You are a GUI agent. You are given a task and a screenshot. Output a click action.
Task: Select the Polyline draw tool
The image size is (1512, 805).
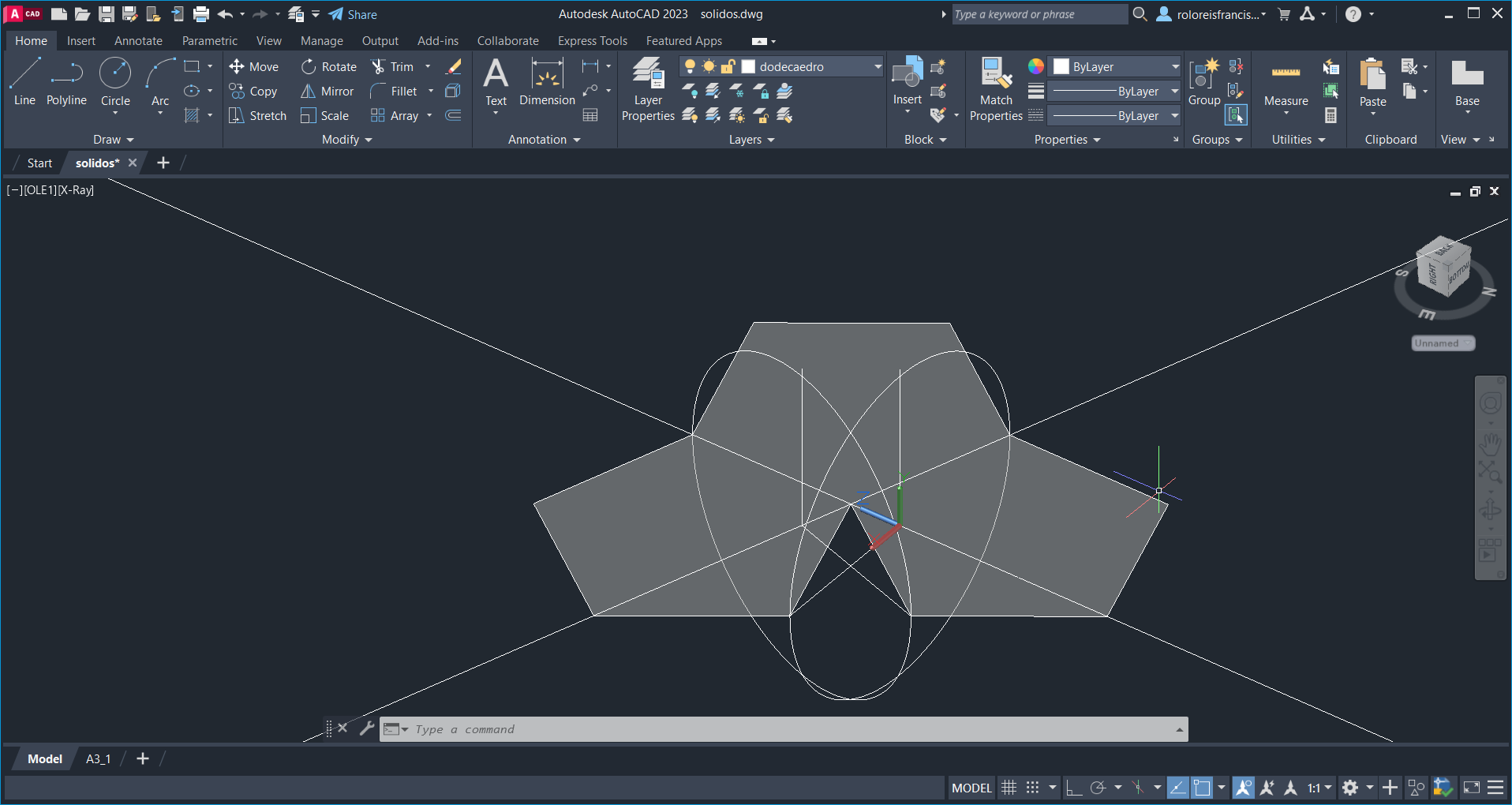point(66,82)
